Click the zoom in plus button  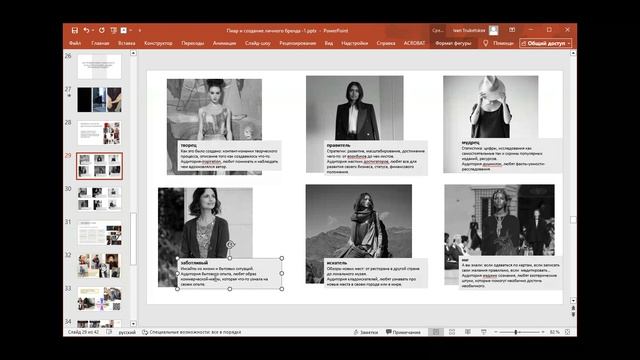543,332
